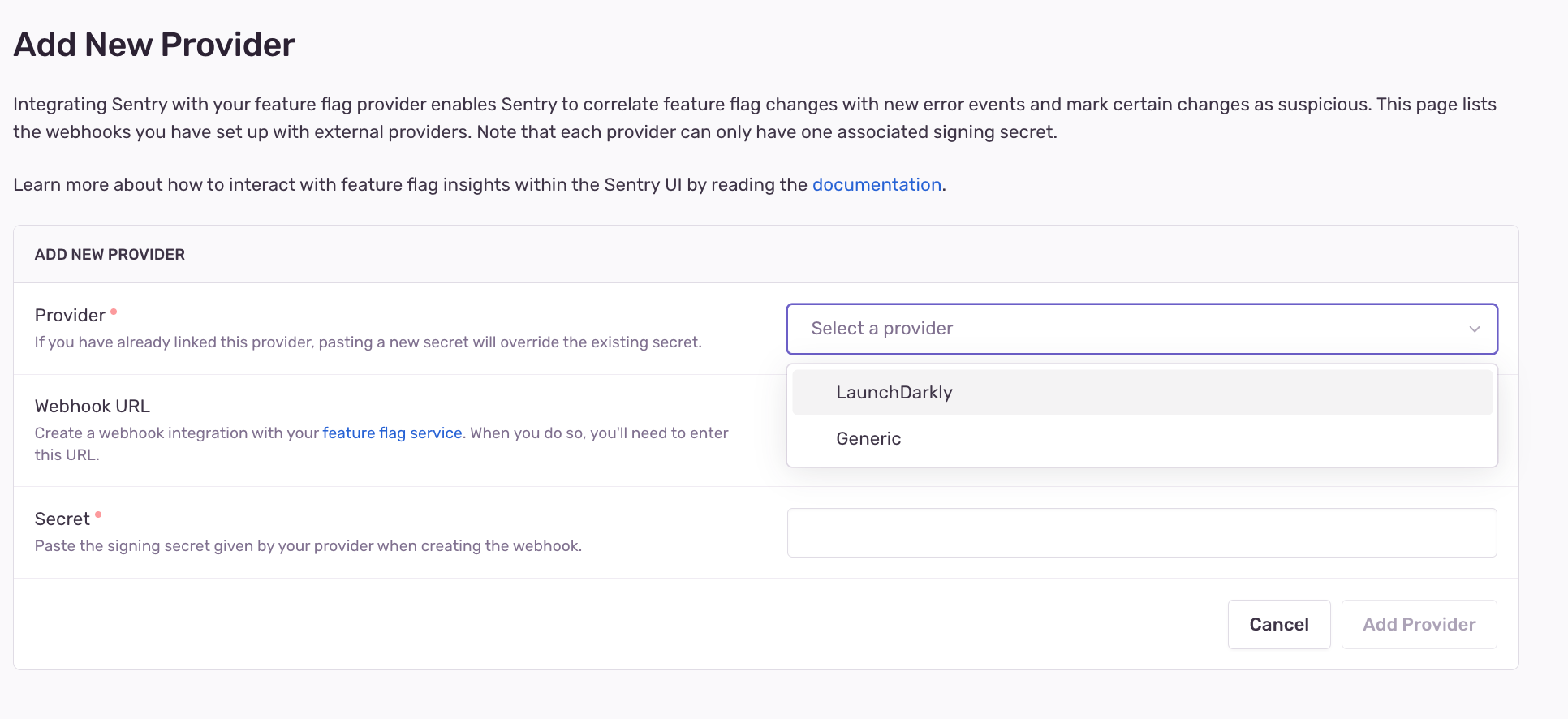Click the Integrating Sentry intro paragraph
This screenshot has width=1568, height=719.
coord(755,118)
